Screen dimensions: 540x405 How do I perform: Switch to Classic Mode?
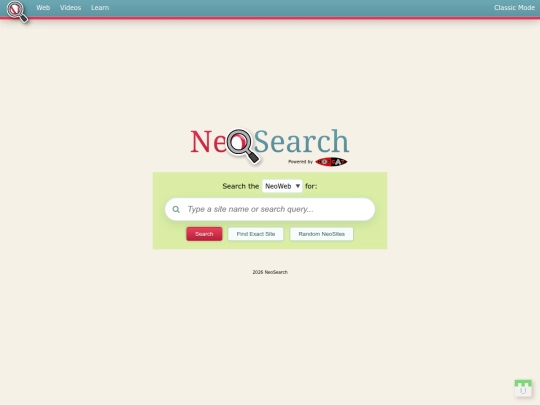click(x=514, y=8)
